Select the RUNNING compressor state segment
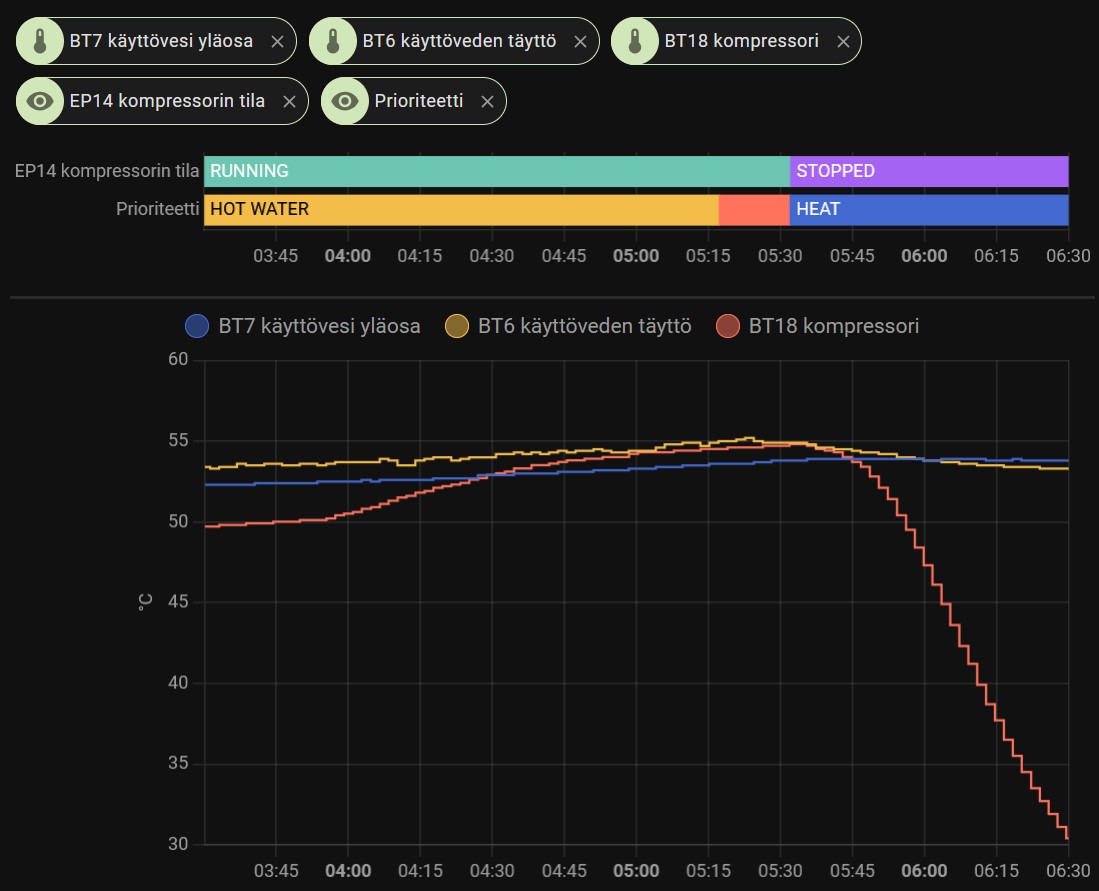The width and height of the screenshot is (1099, 891). coord(496,171)
